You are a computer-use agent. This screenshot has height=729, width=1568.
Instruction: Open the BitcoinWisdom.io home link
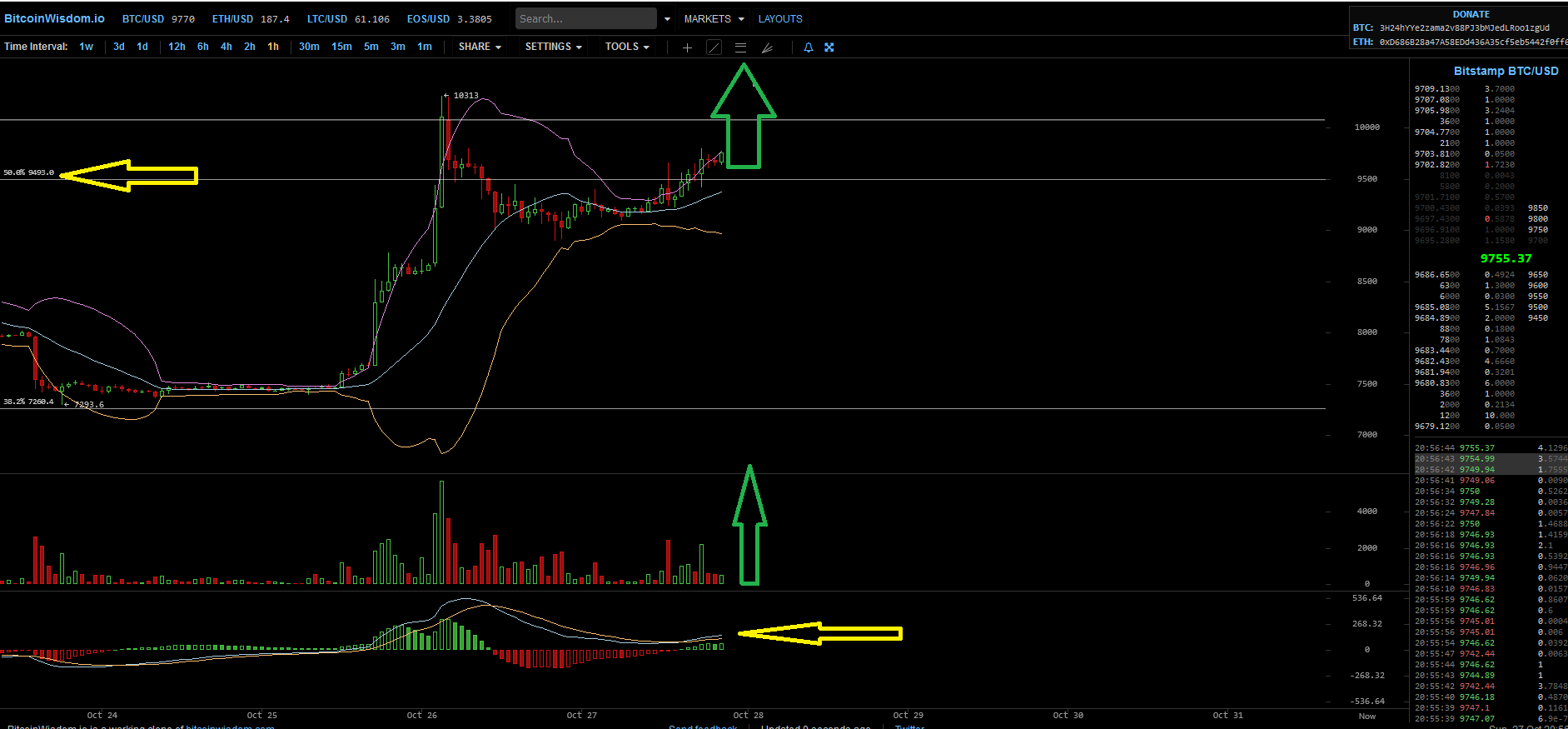point(55,18)
